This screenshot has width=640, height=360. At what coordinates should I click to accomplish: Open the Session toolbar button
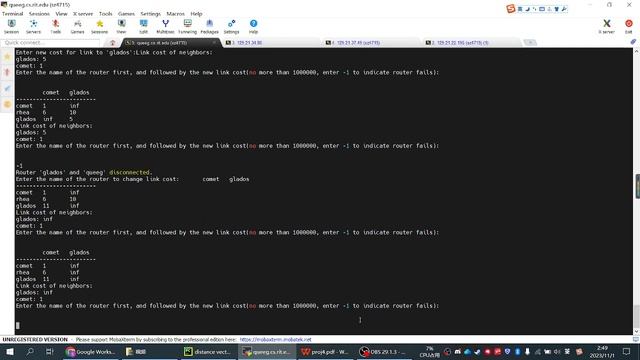11,27
